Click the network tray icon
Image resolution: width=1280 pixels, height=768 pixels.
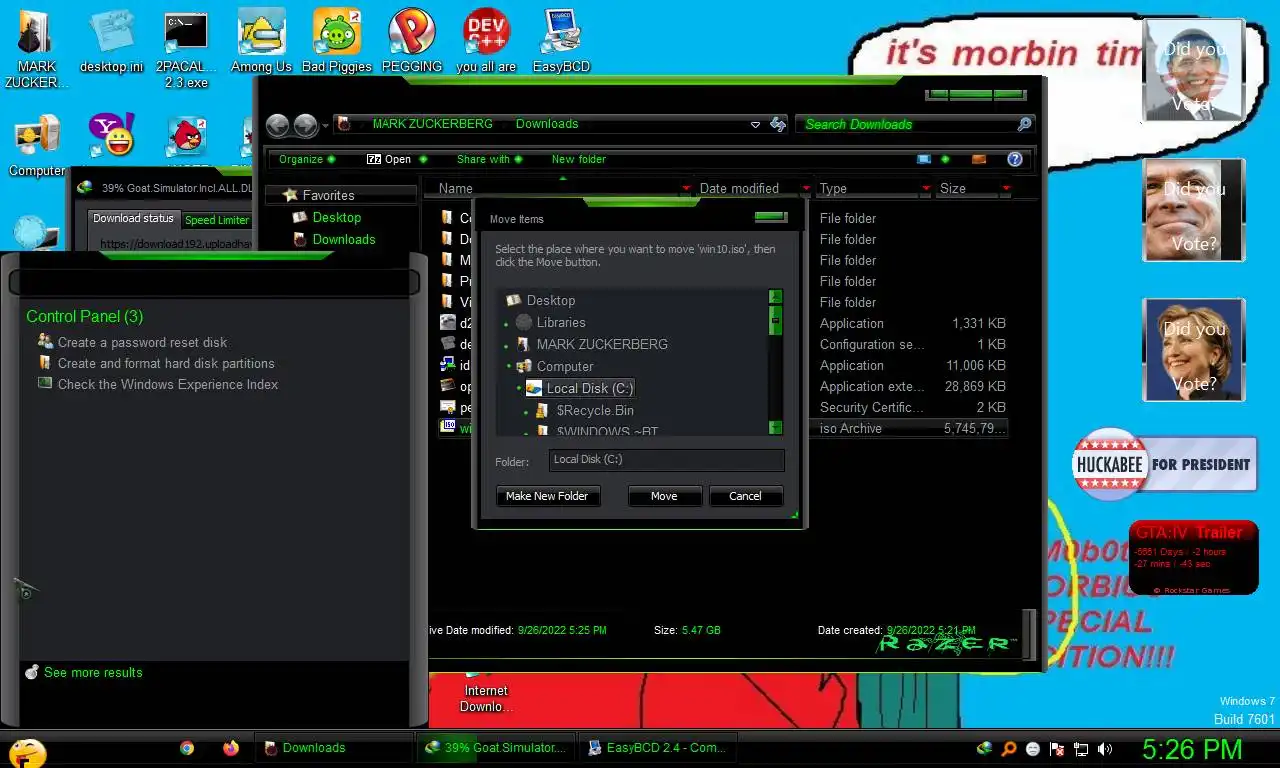click(1081, 748)
